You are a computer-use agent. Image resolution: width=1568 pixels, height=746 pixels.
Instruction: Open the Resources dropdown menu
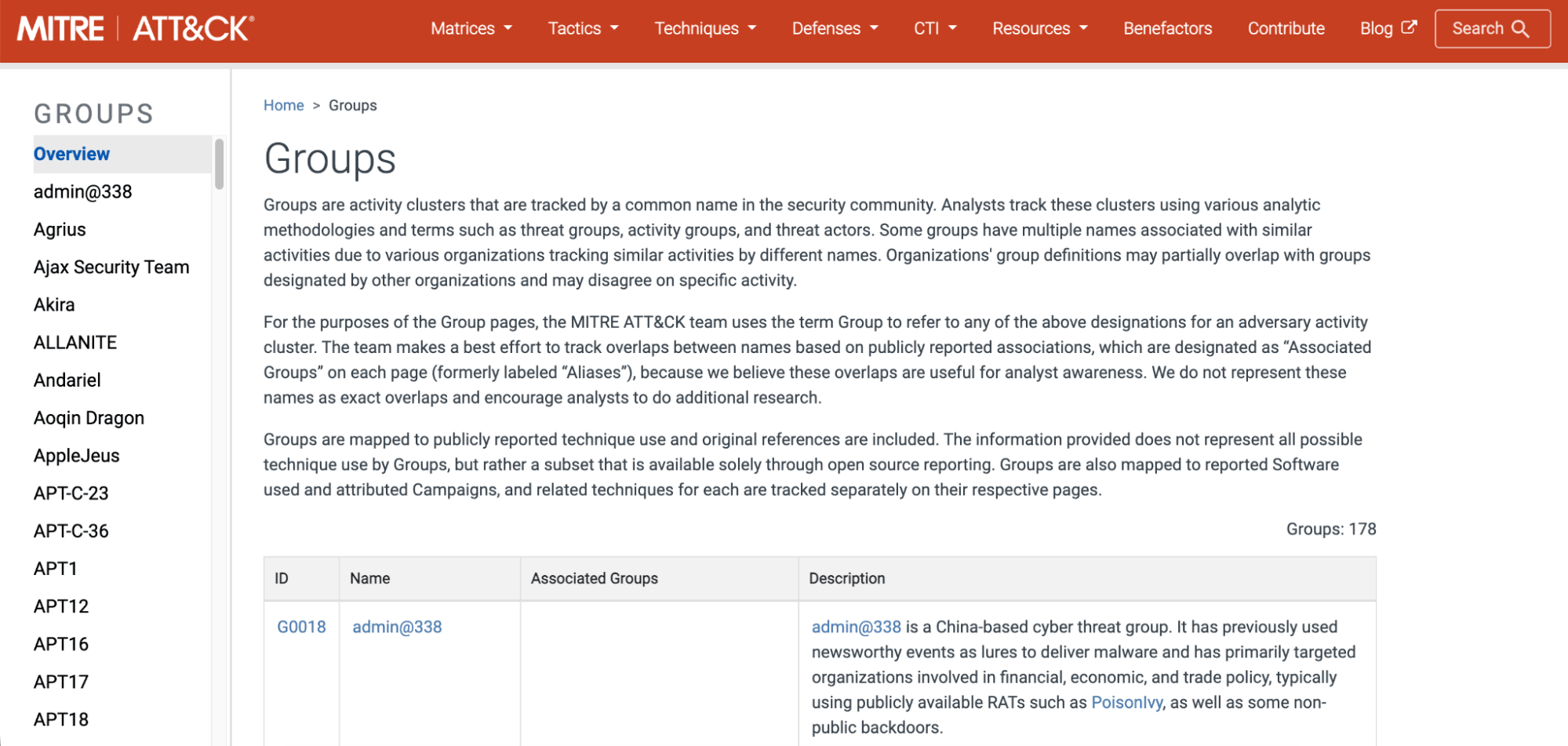coord(1040,29)
